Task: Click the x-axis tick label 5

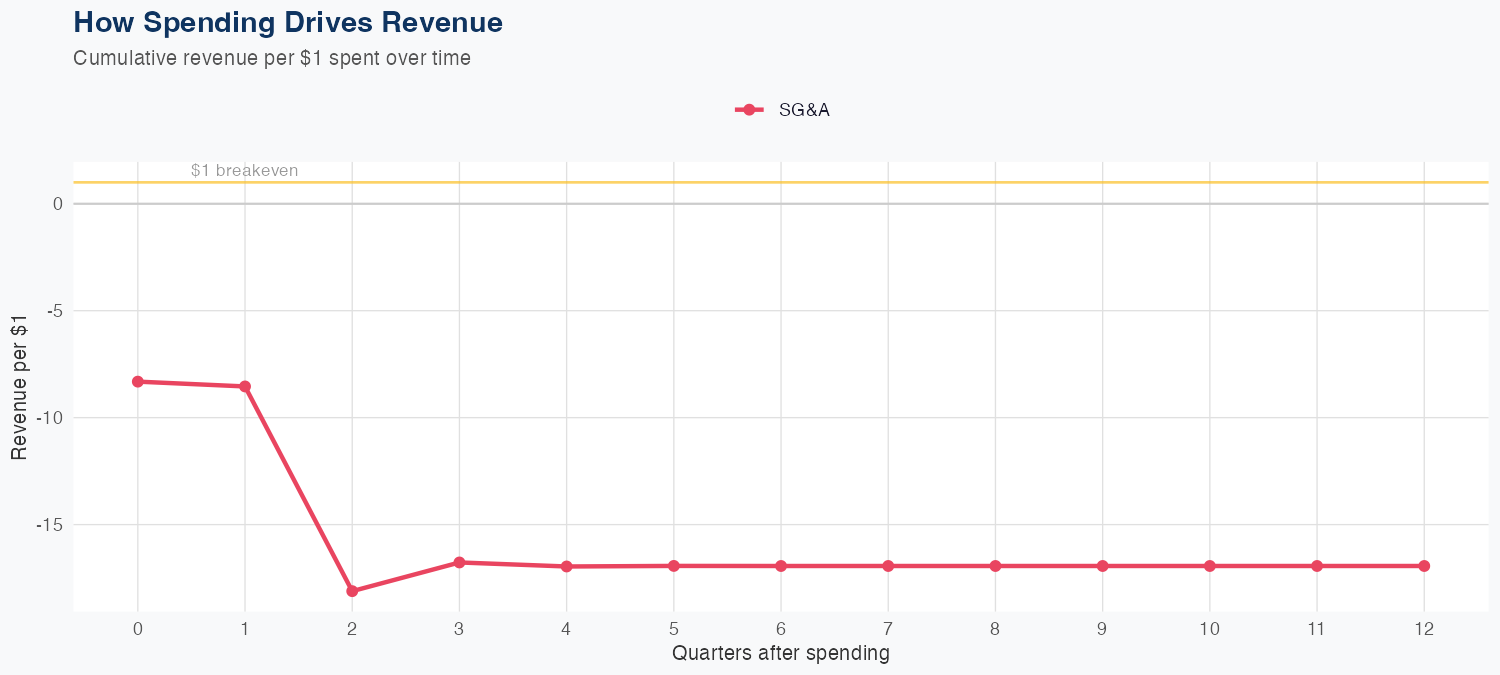Action: pyautogui.click(x=673, y=629)
